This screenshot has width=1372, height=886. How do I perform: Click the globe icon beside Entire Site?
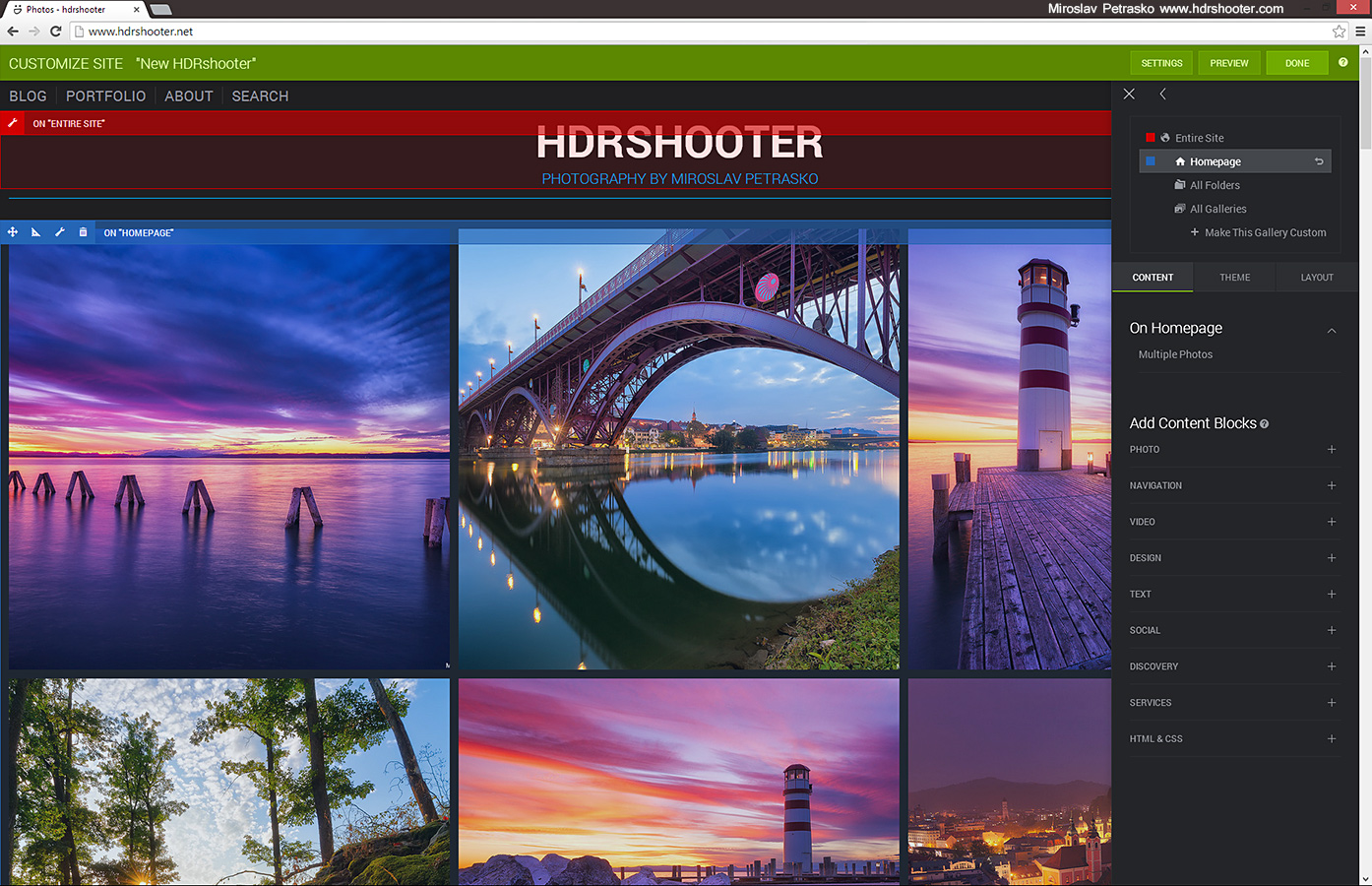(1165, 138)
